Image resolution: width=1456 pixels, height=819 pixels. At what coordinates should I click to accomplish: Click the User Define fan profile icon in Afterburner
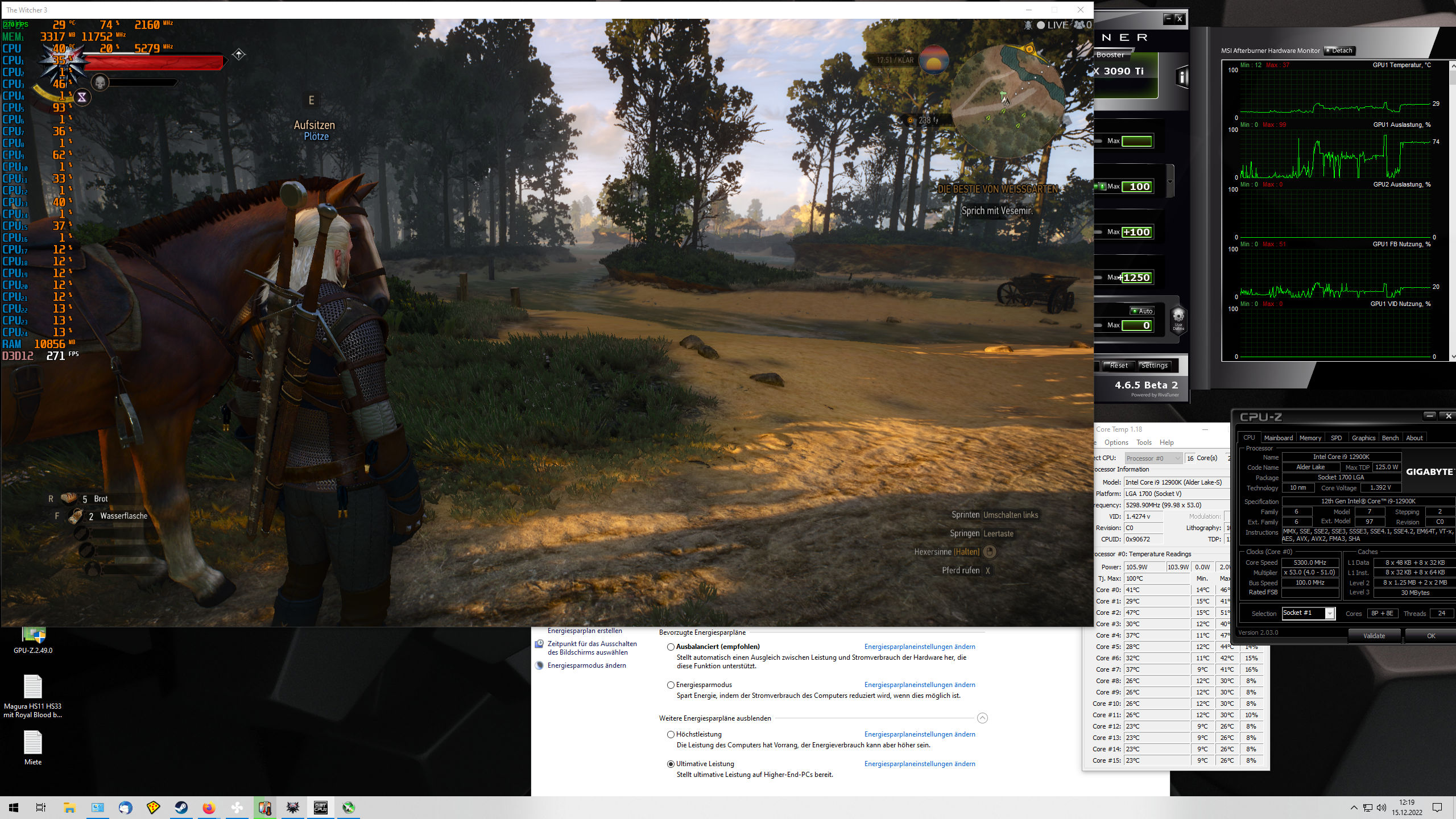[x=1178, y=320]
